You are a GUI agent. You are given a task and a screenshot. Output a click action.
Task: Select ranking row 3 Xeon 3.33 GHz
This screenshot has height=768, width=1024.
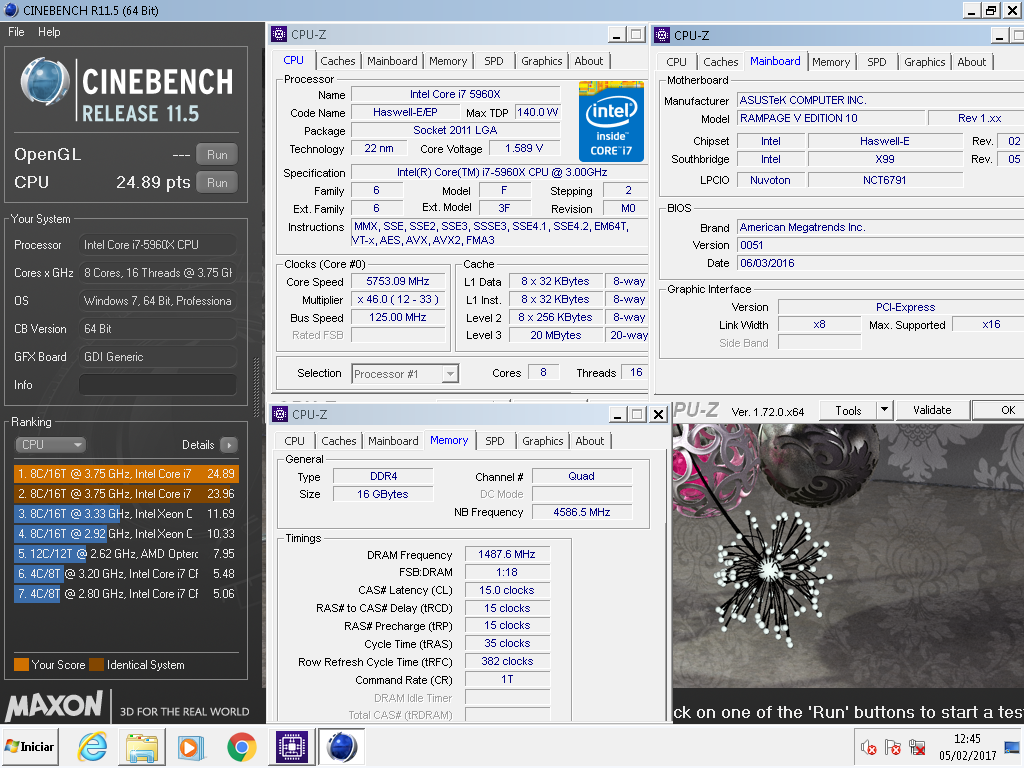126,514
